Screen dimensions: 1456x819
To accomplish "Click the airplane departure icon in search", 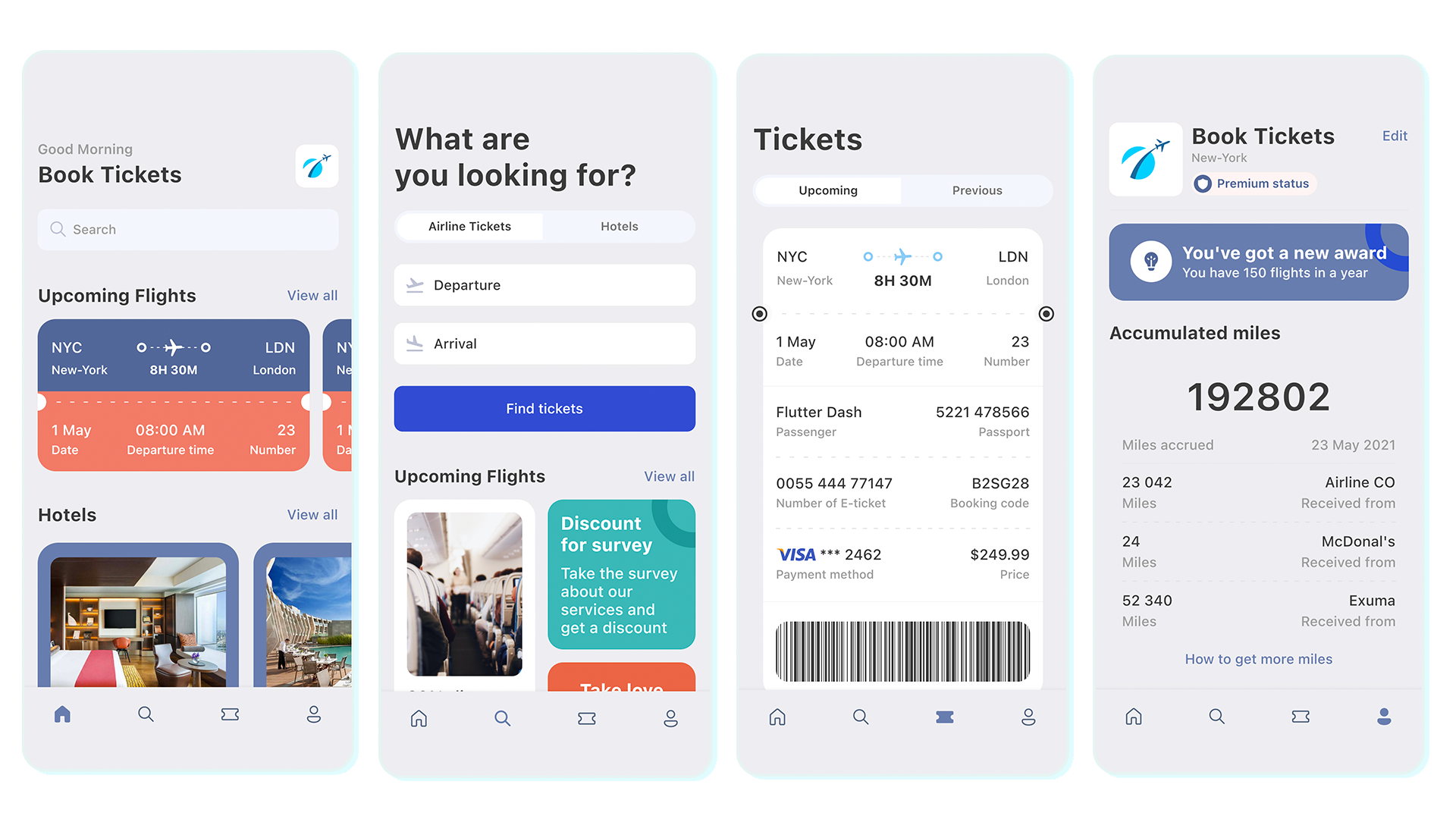I will [416, 285].
